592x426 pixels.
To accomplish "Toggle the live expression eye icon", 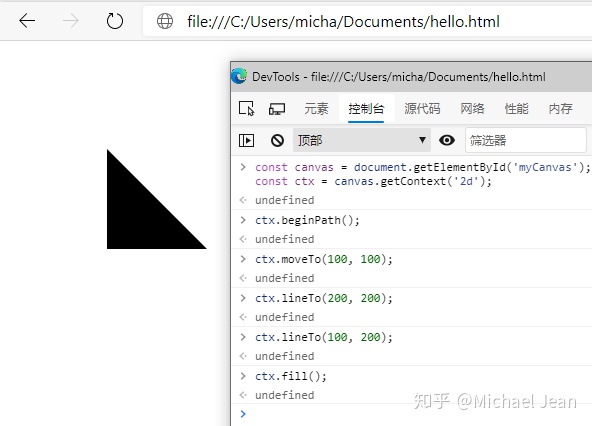I will pos(447,140).
